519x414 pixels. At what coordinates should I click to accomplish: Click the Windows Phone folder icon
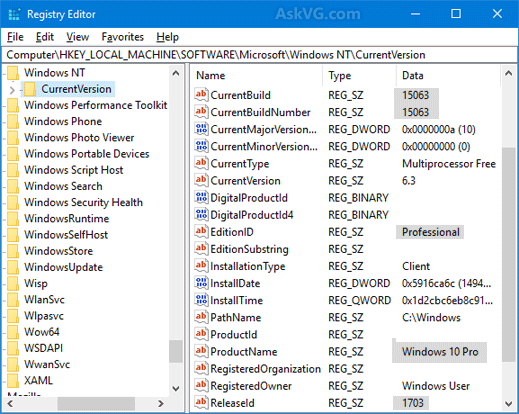pos(13,121)
